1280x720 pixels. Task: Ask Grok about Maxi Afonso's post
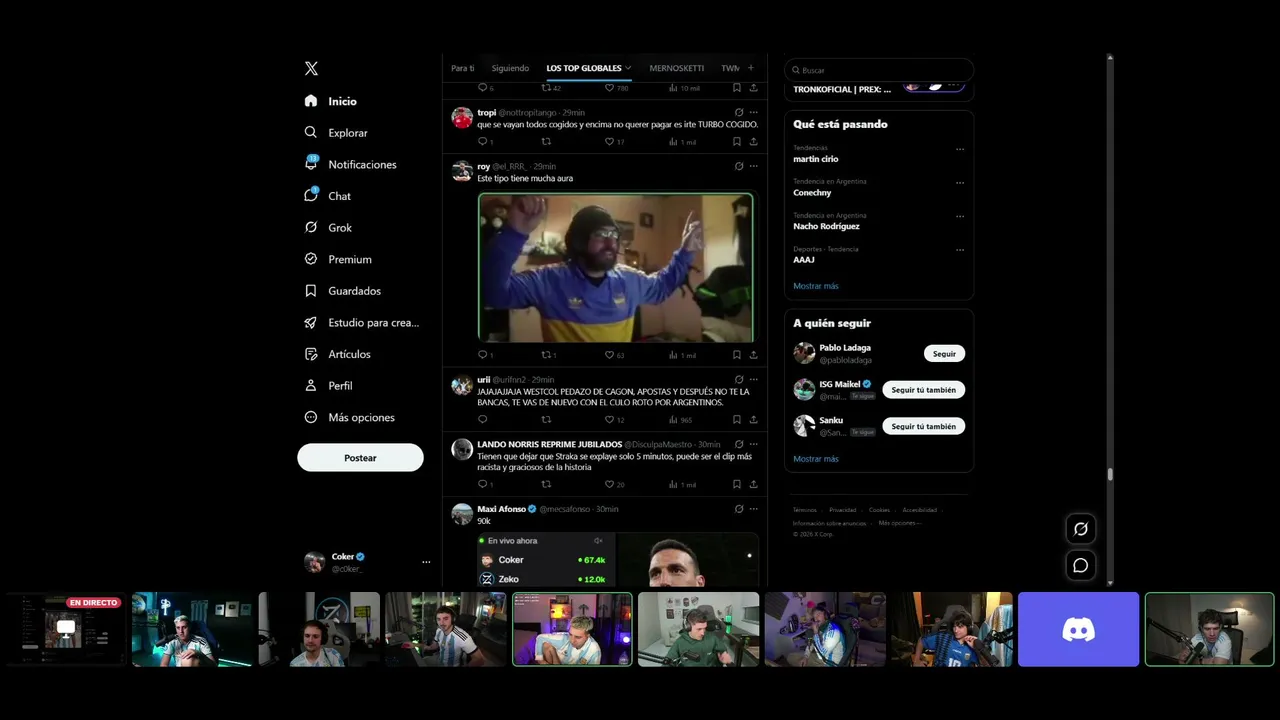pyautogui.click(x=739, y=509)
